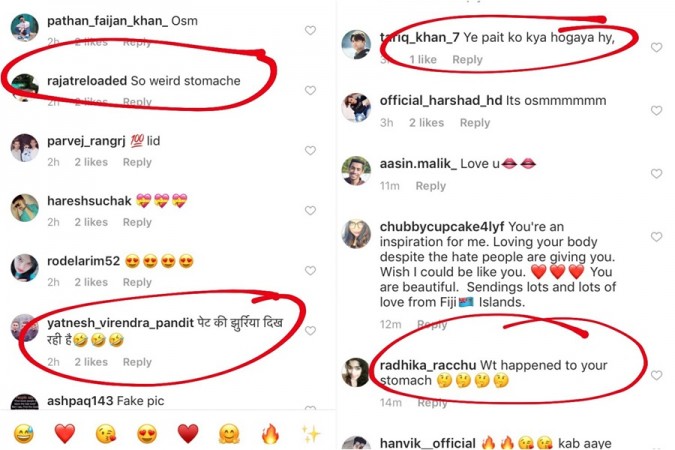Like the rajatreloaded comment with heart icon
This screenshot has width=675, height=450.
click(x=310, y=90)
